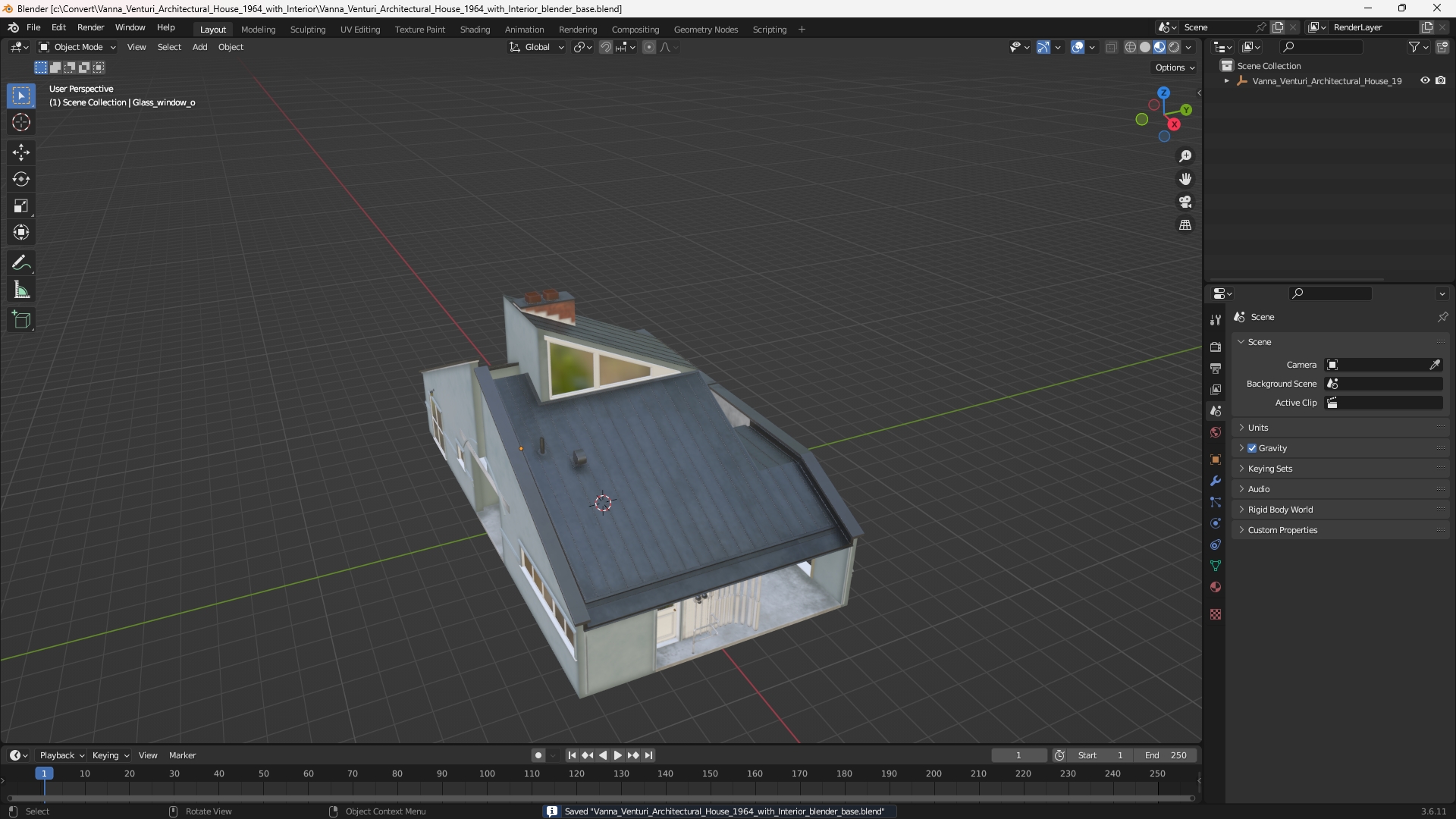
Task: Open the Object Mode dropdown
Action: pyautogui.click(x=77, y=47)
